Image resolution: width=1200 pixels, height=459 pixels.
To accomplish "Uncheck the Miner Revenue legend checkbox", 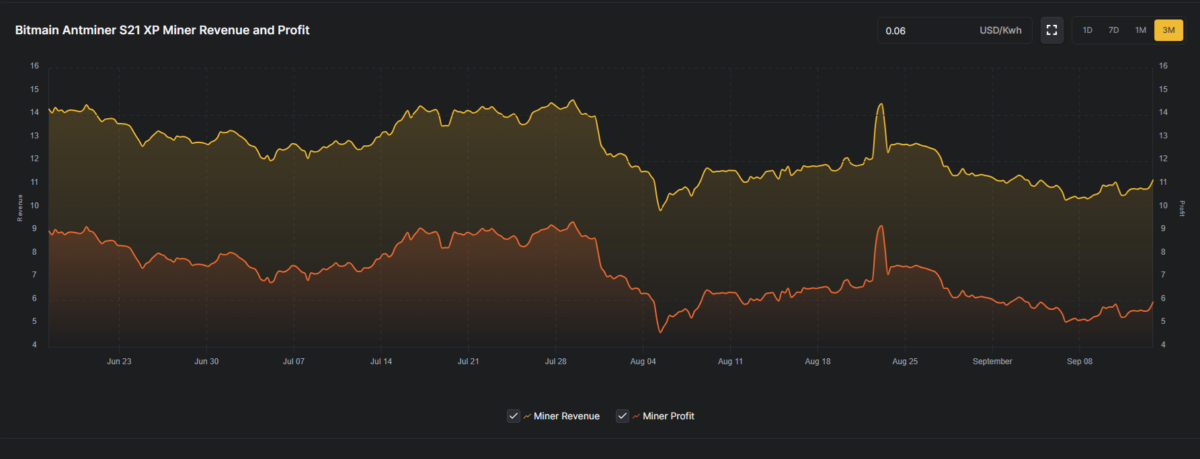I will click(513, 415).
